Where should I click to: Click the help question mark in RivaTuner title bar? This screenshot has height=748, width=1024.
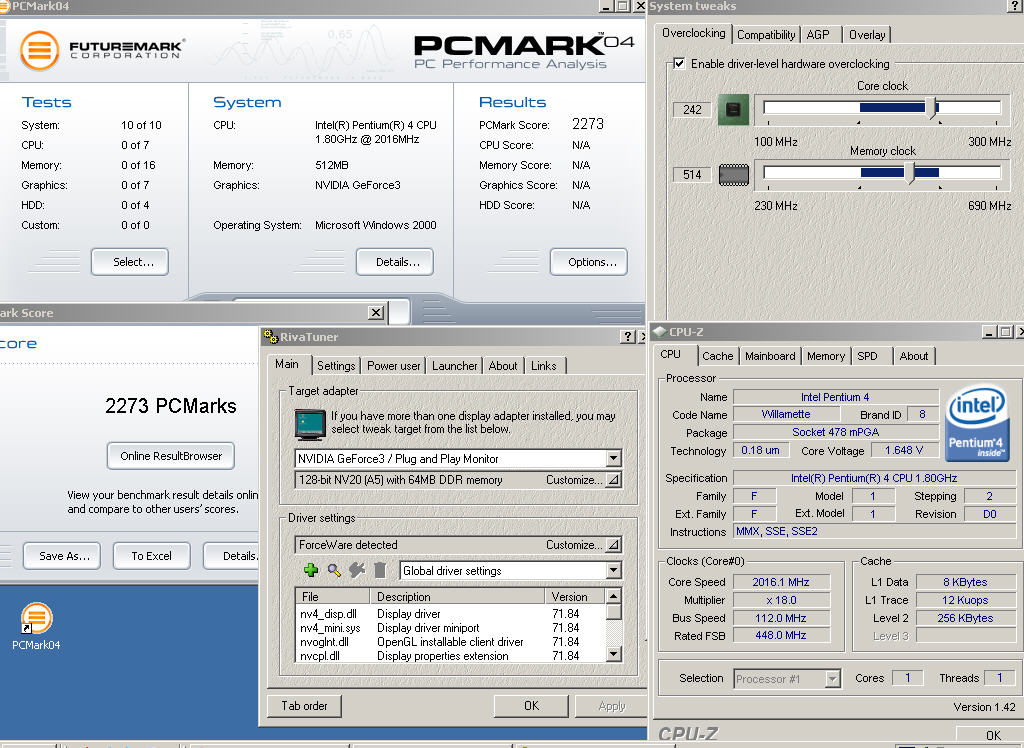point(627,336)
